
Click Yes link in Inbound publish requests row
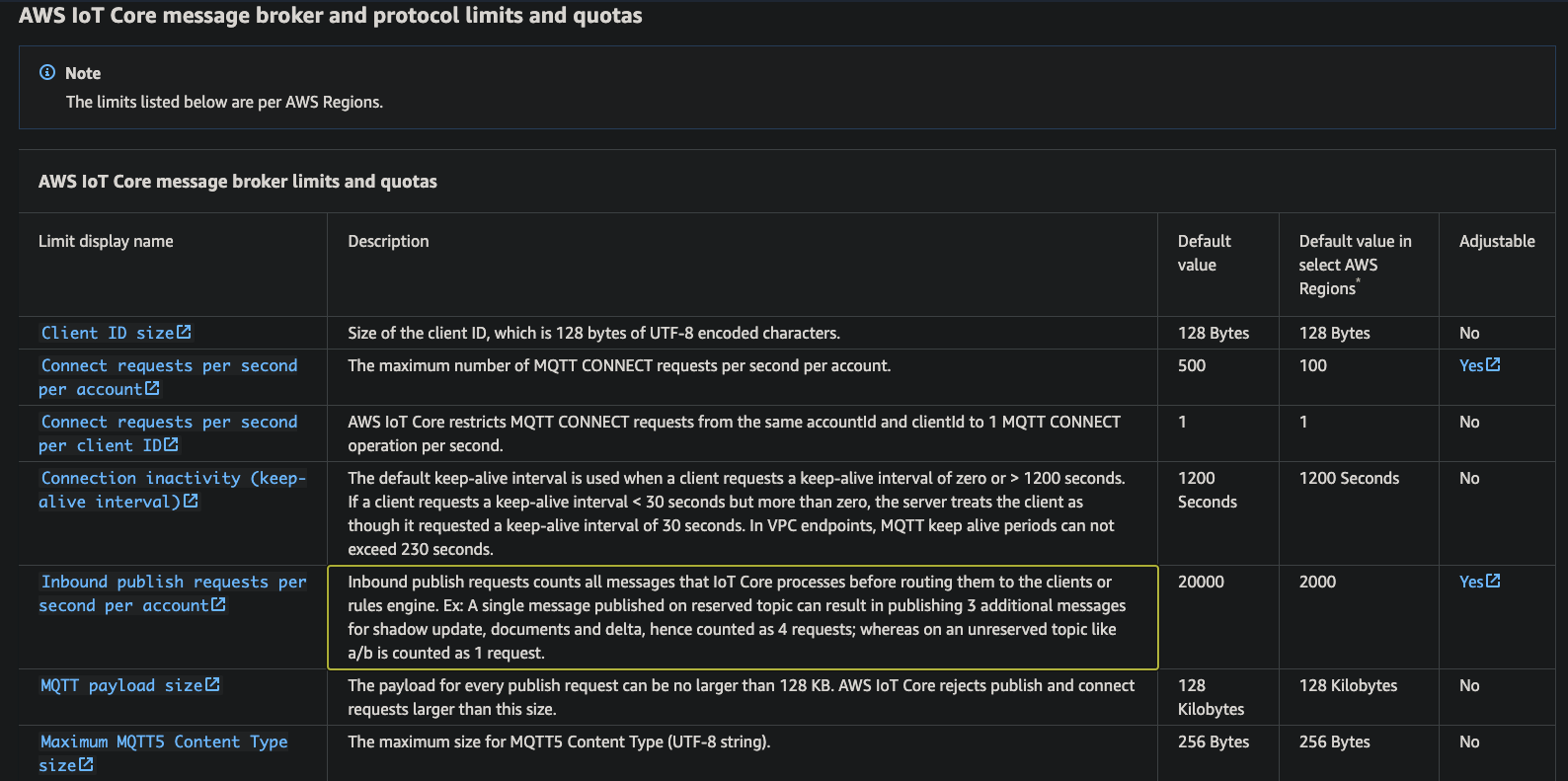(1471, 582)
